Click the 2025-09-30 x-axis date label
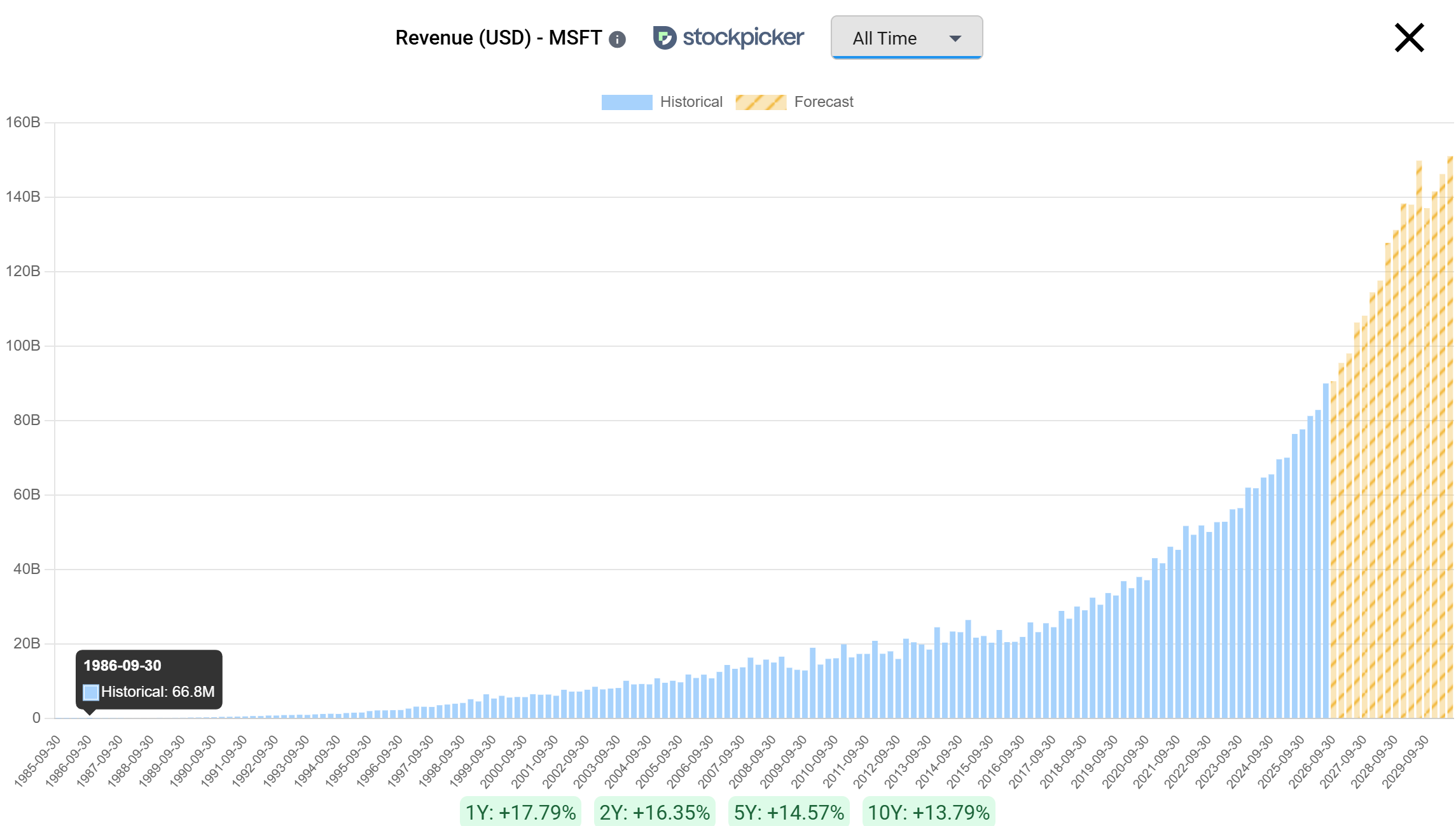 [1282, 761]
